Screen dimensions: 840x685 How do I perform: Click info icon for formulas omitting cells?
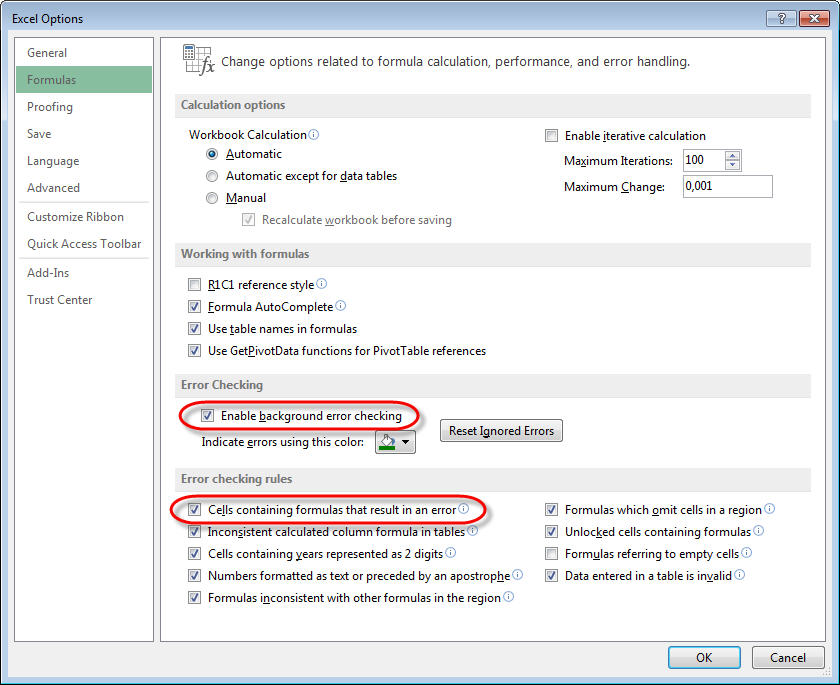click(769, 509)
